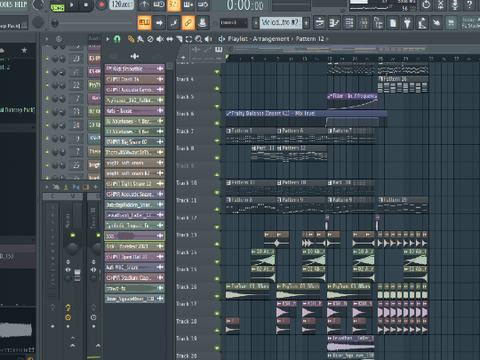480x360 pixels.
Task: Click the red Record button
Action: pyautogui.click(x=101, y=5)
